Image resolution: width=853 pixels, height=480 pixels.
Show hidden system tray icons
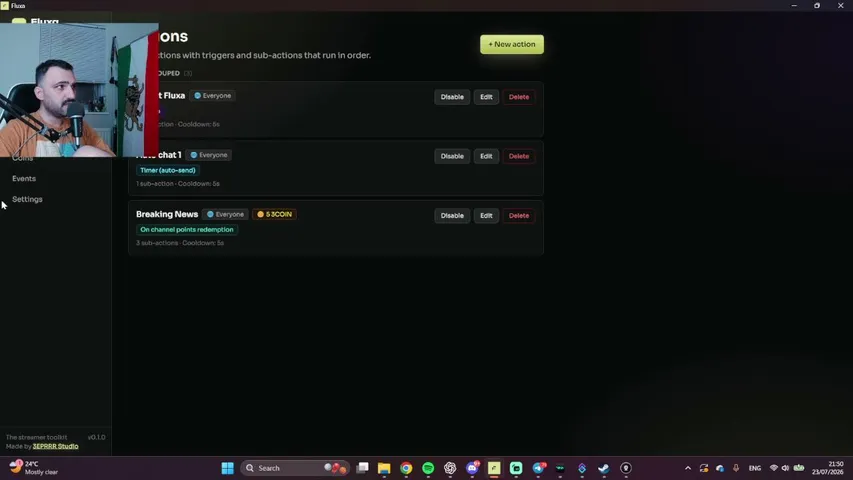[688, 468]
